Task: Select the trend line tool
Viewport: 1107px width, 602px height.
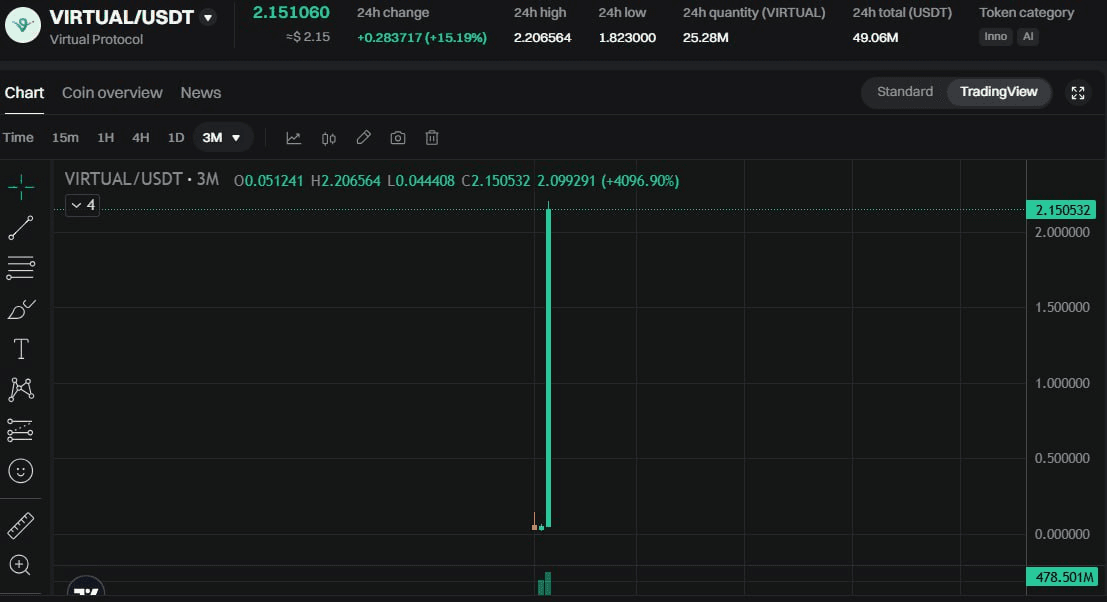Action: coord(20,228)
